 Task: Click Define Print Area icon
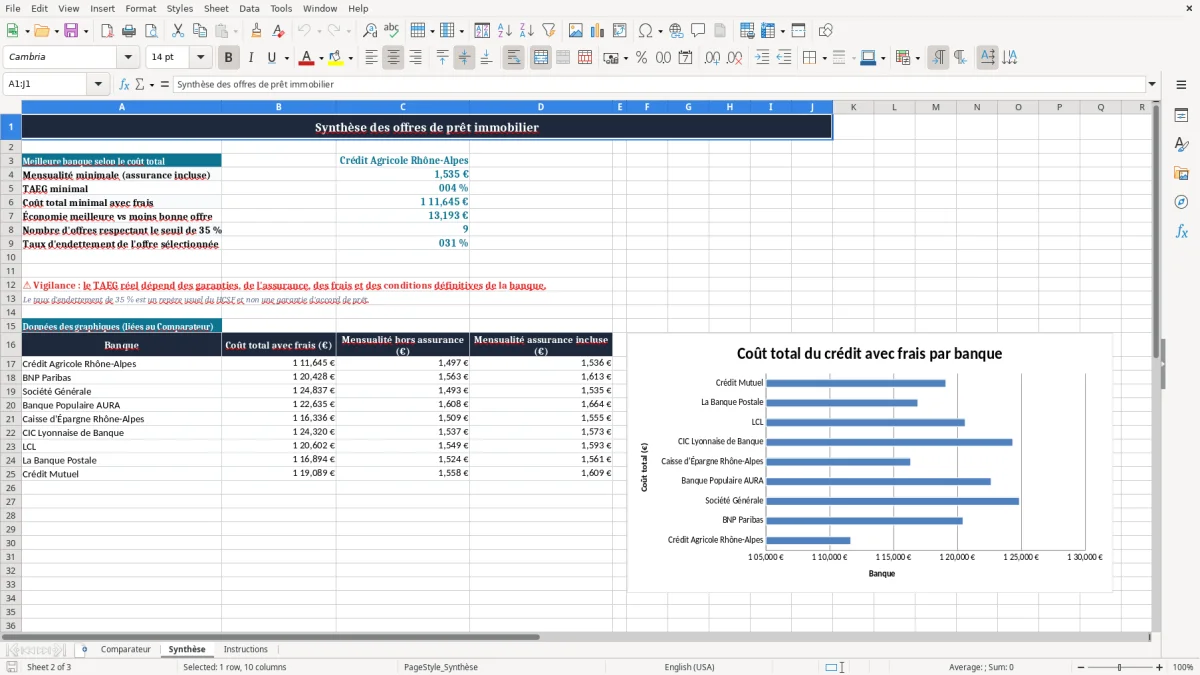(x=746, y=31)
